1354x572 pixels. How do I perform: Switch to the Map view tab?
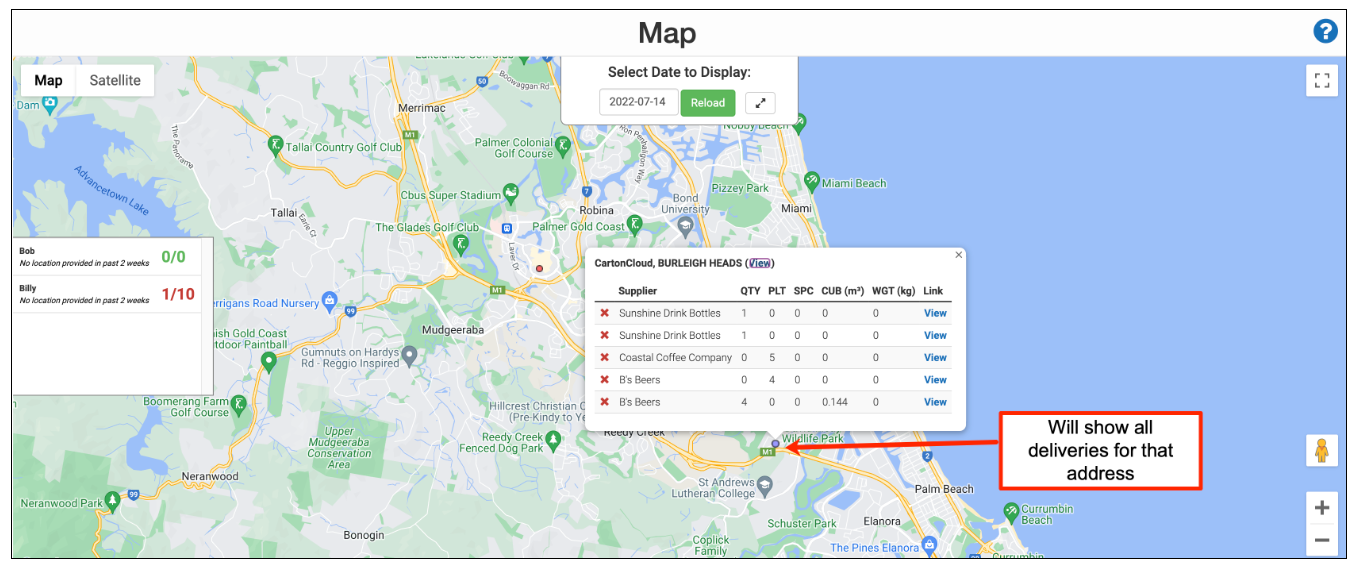point(48,80)
